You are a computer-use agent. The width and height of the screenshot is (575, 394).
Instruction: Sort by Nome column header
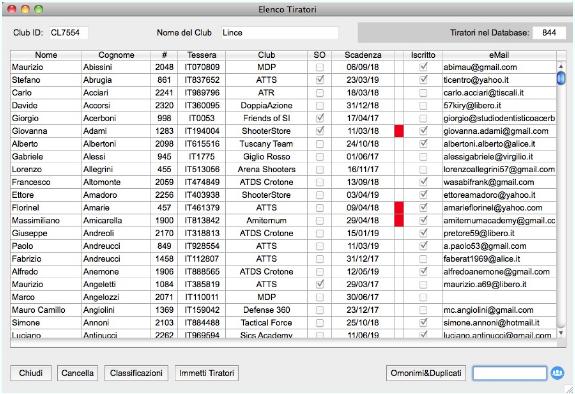pyautogui.click(x=46, y=55)
